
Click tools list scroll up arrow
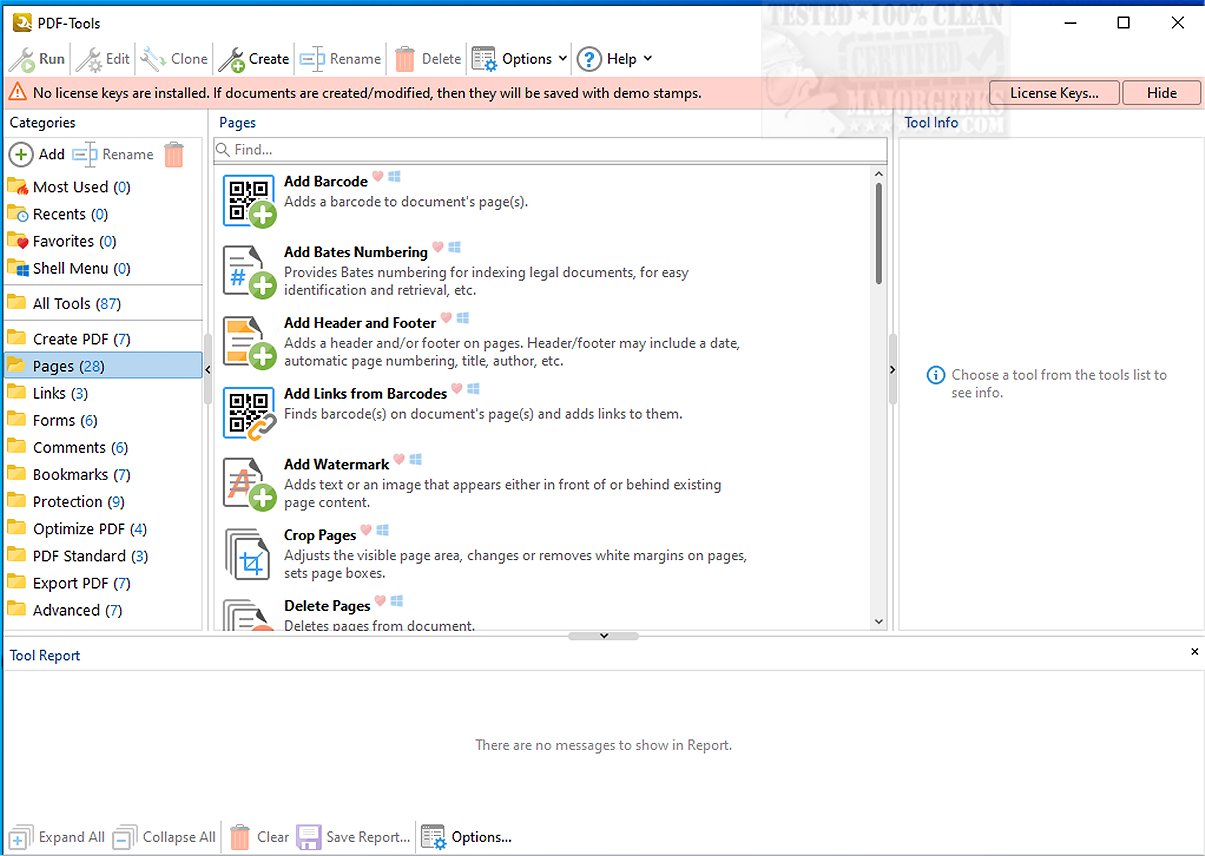tap(879, 174)
